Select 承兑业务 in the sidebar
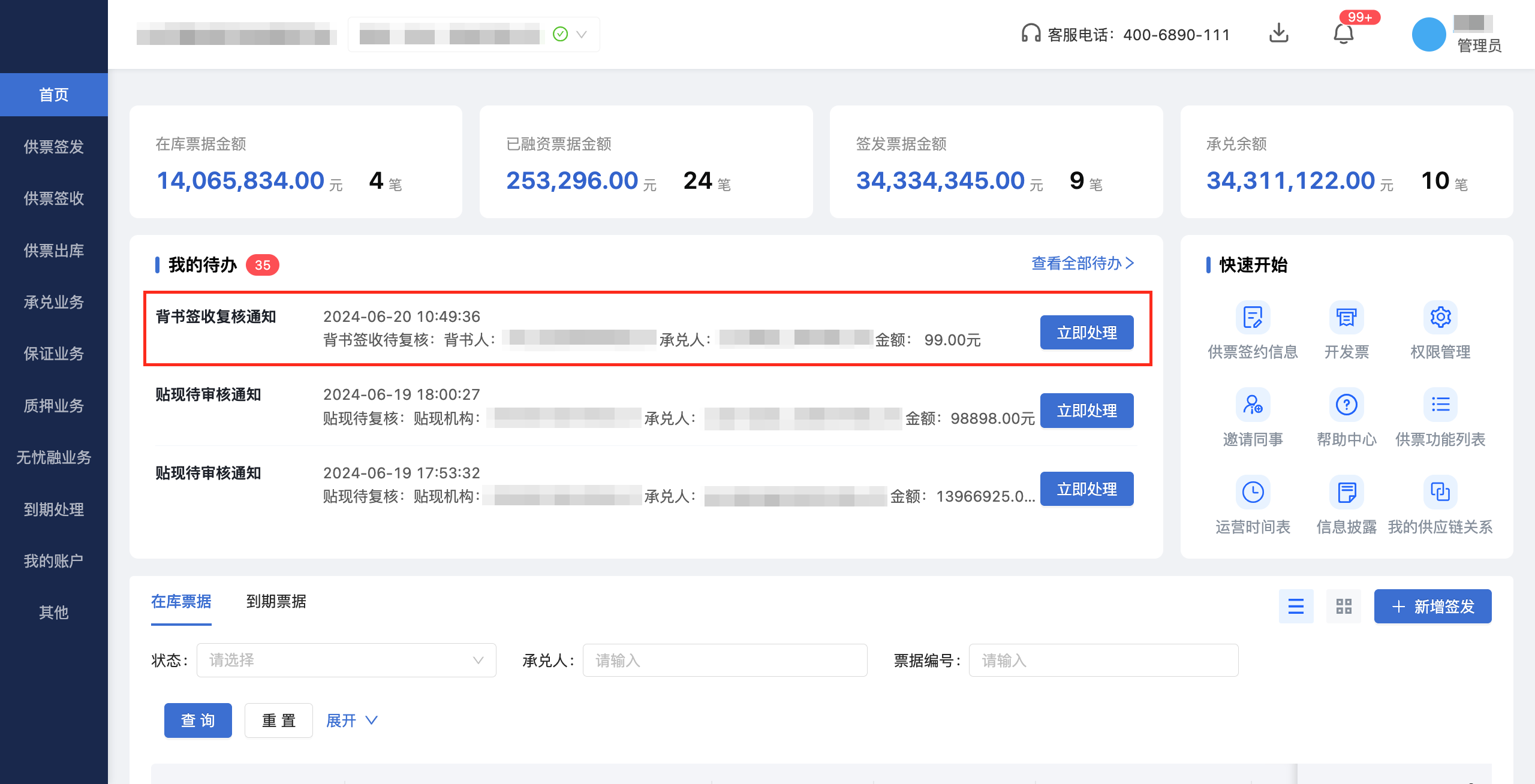The width and height of the screenshot is (1535, 784). (x=54, y=302)
